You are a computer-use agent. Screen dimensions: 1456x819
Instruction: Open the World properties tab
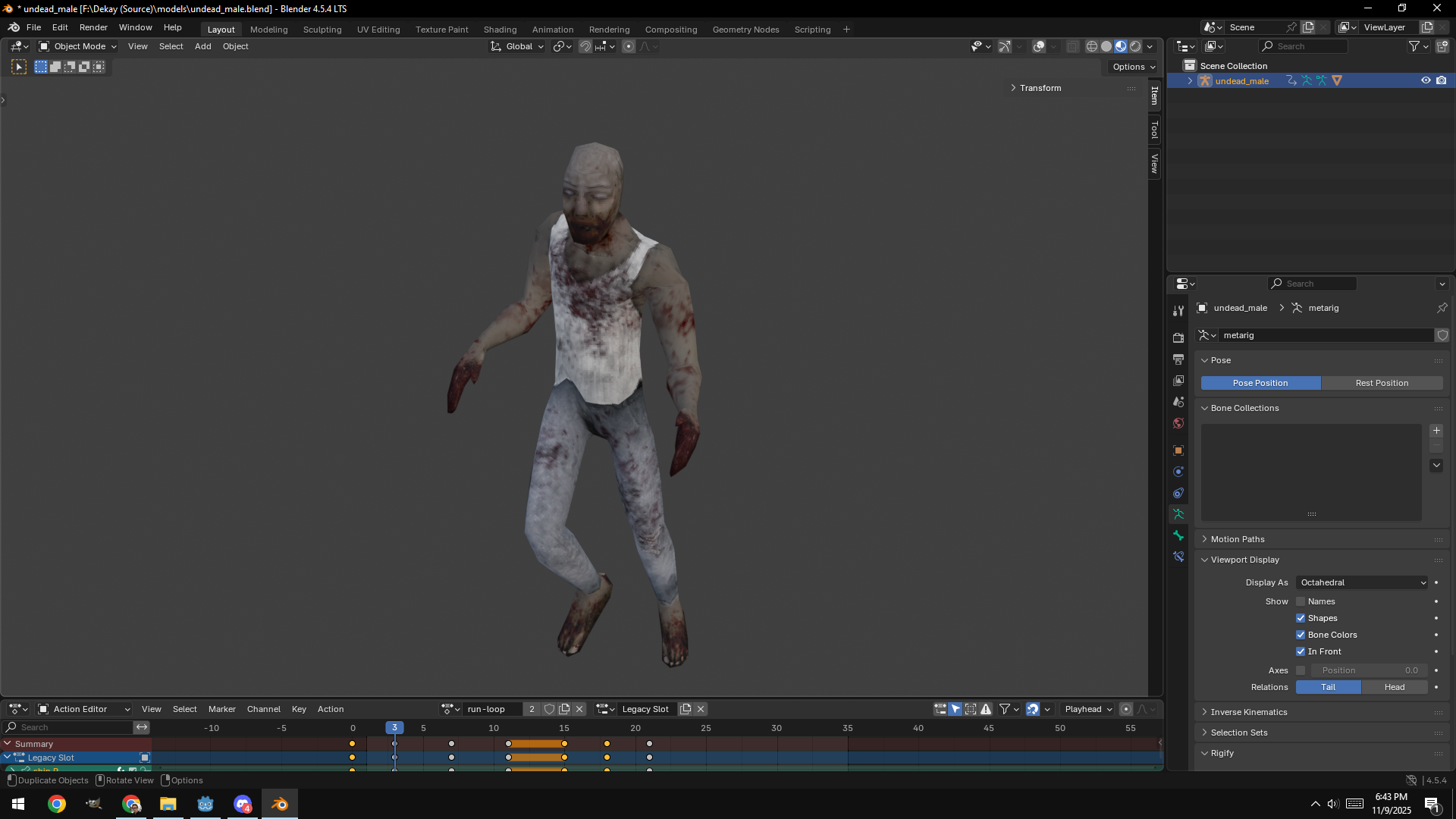1178,423
